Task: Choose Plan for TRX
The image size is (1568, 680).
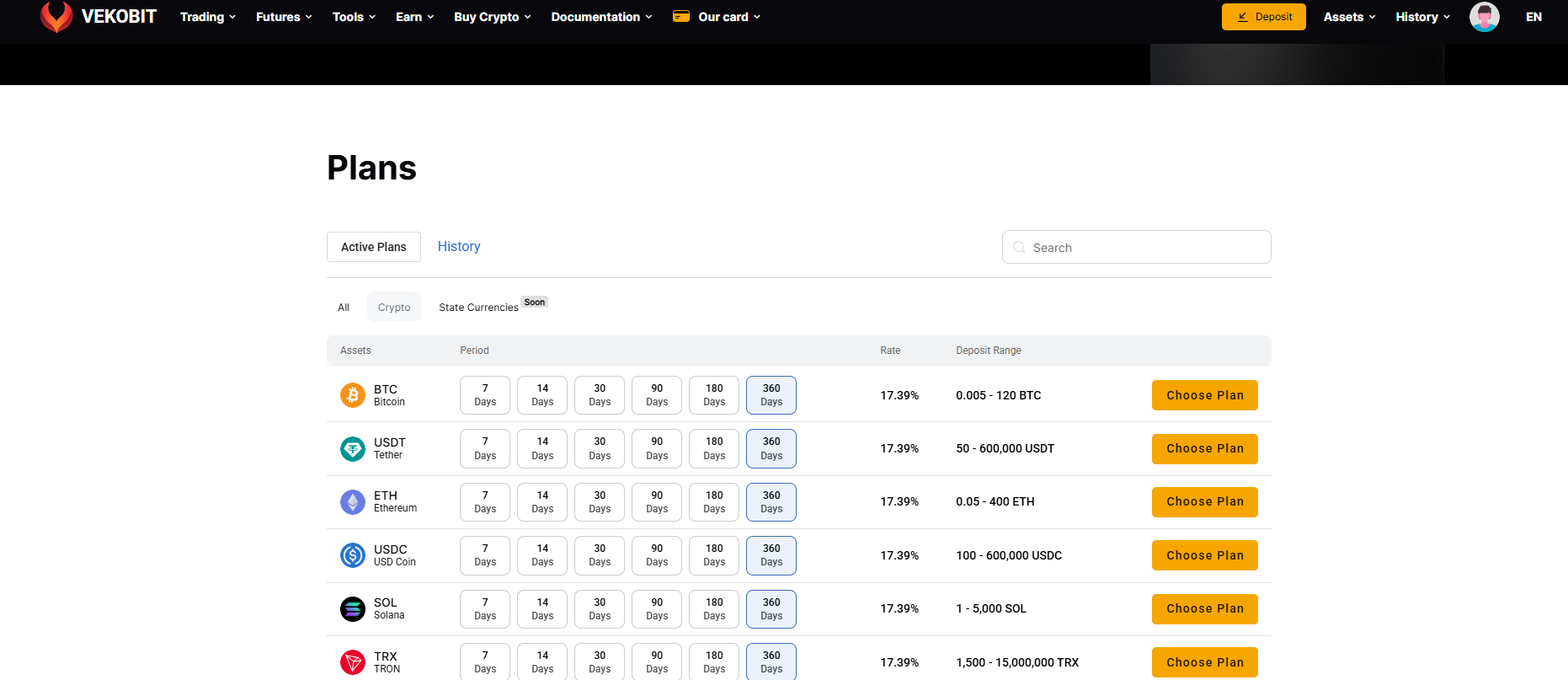Action: [x=1204, y=662]
